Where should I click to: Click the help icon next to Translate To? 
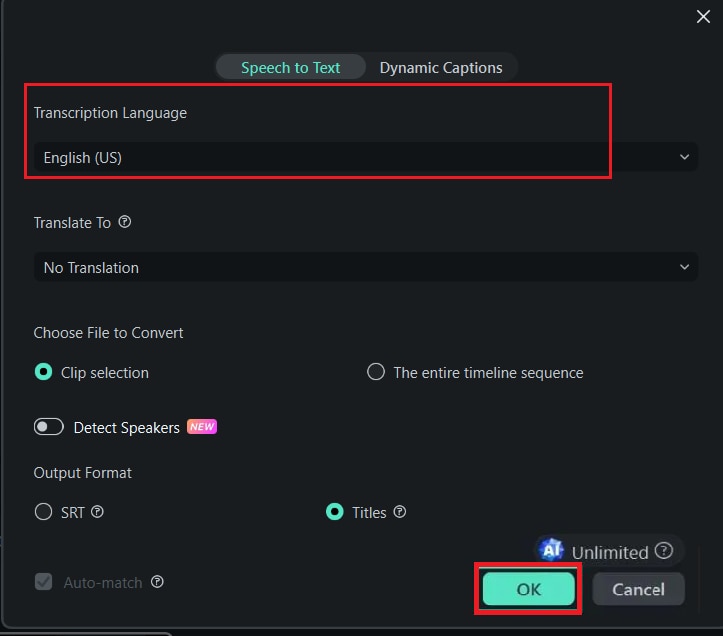tap(125, 222)
